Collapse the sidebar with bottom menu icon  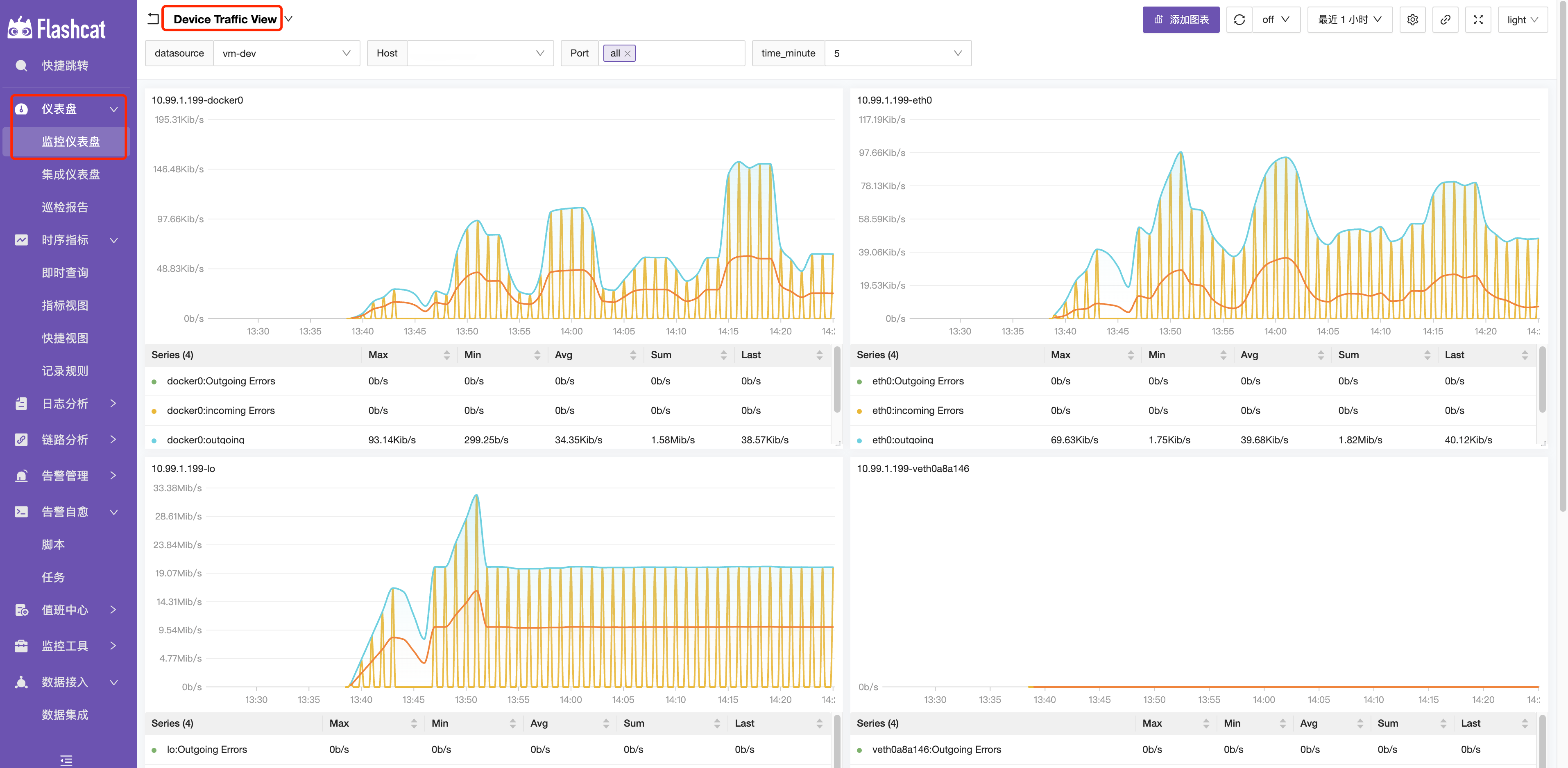(x=66, y=760)
